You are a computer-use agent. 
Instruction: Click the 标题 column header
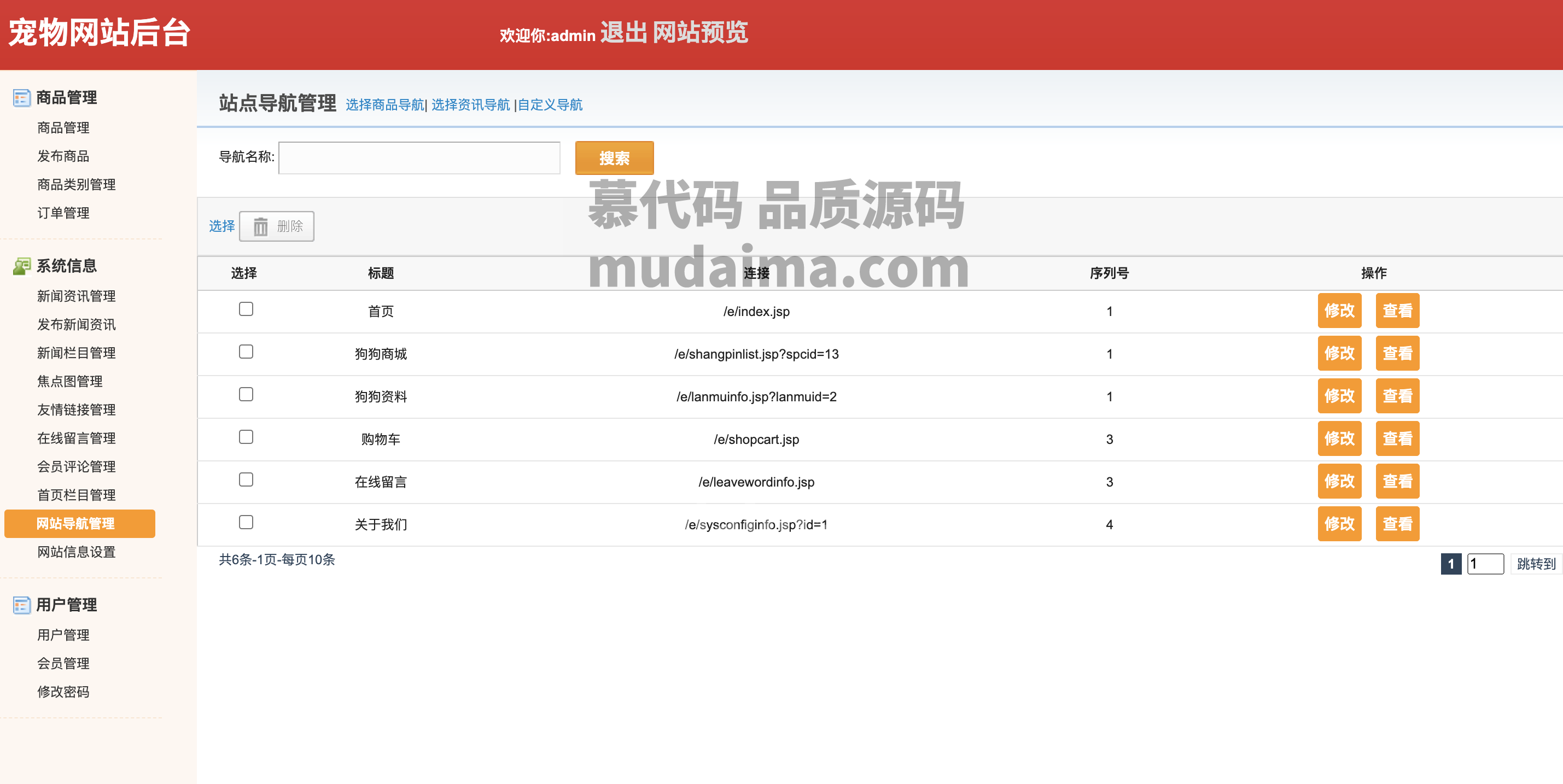tap(381, 273)
